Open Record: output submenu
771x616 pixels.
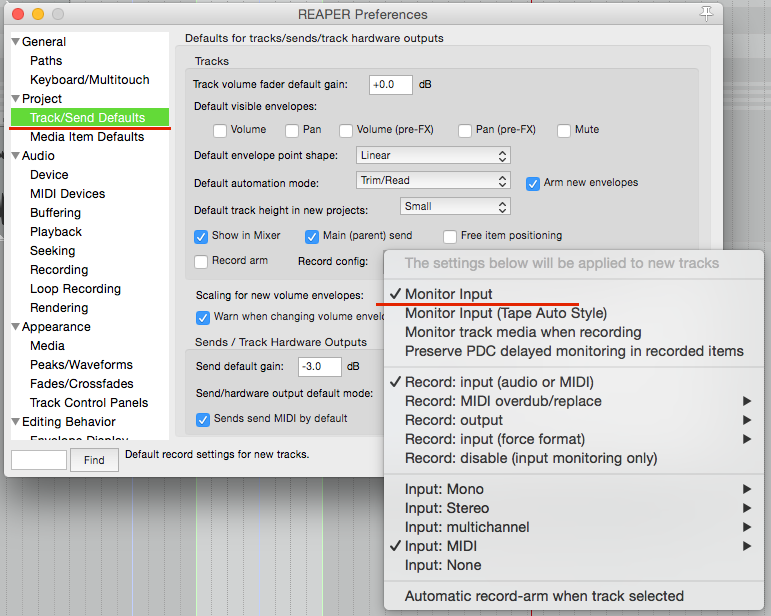click(x=574, y=420)
